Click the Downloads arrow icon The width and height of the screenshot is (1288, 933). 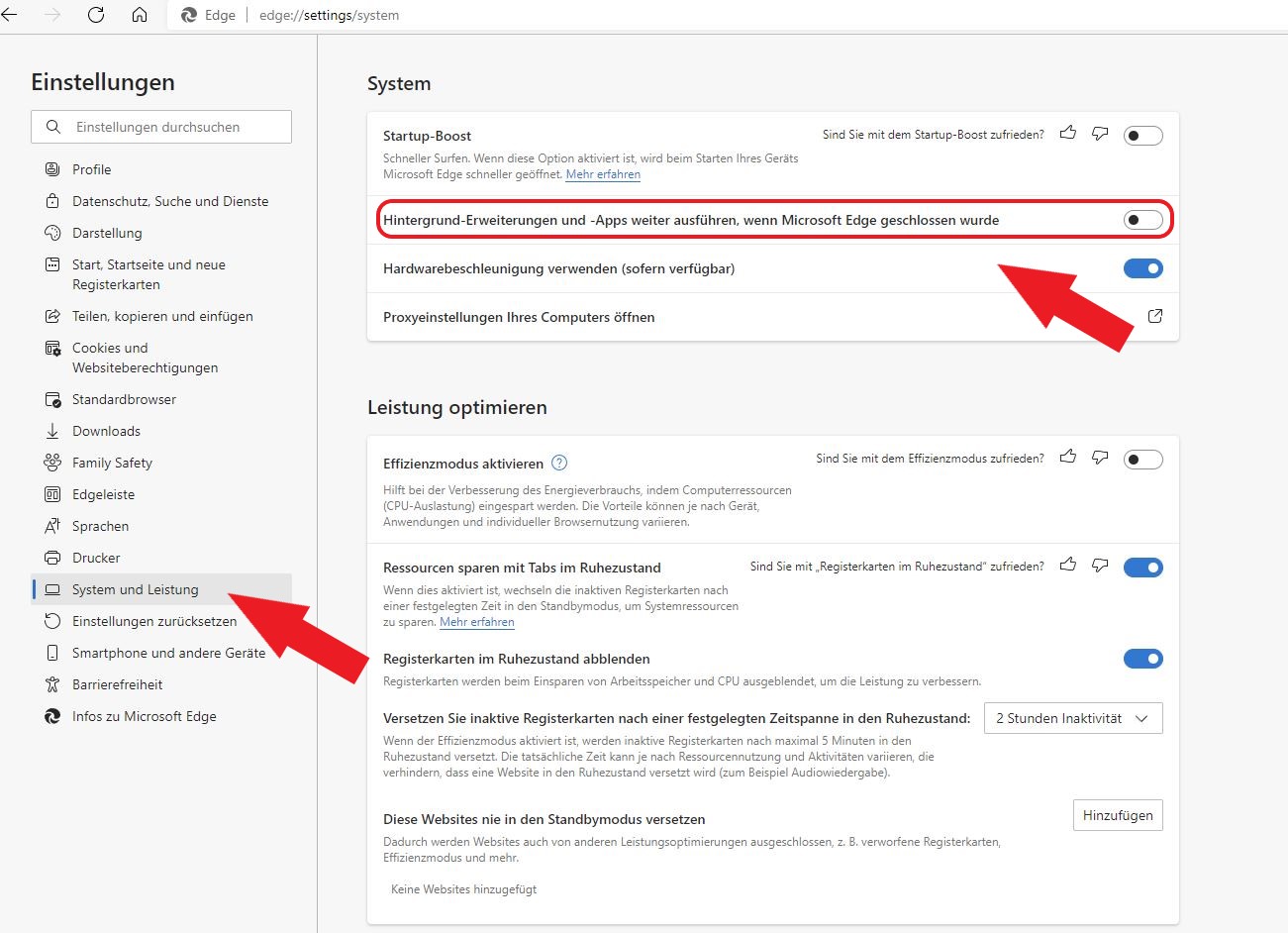tap(52, 431)
